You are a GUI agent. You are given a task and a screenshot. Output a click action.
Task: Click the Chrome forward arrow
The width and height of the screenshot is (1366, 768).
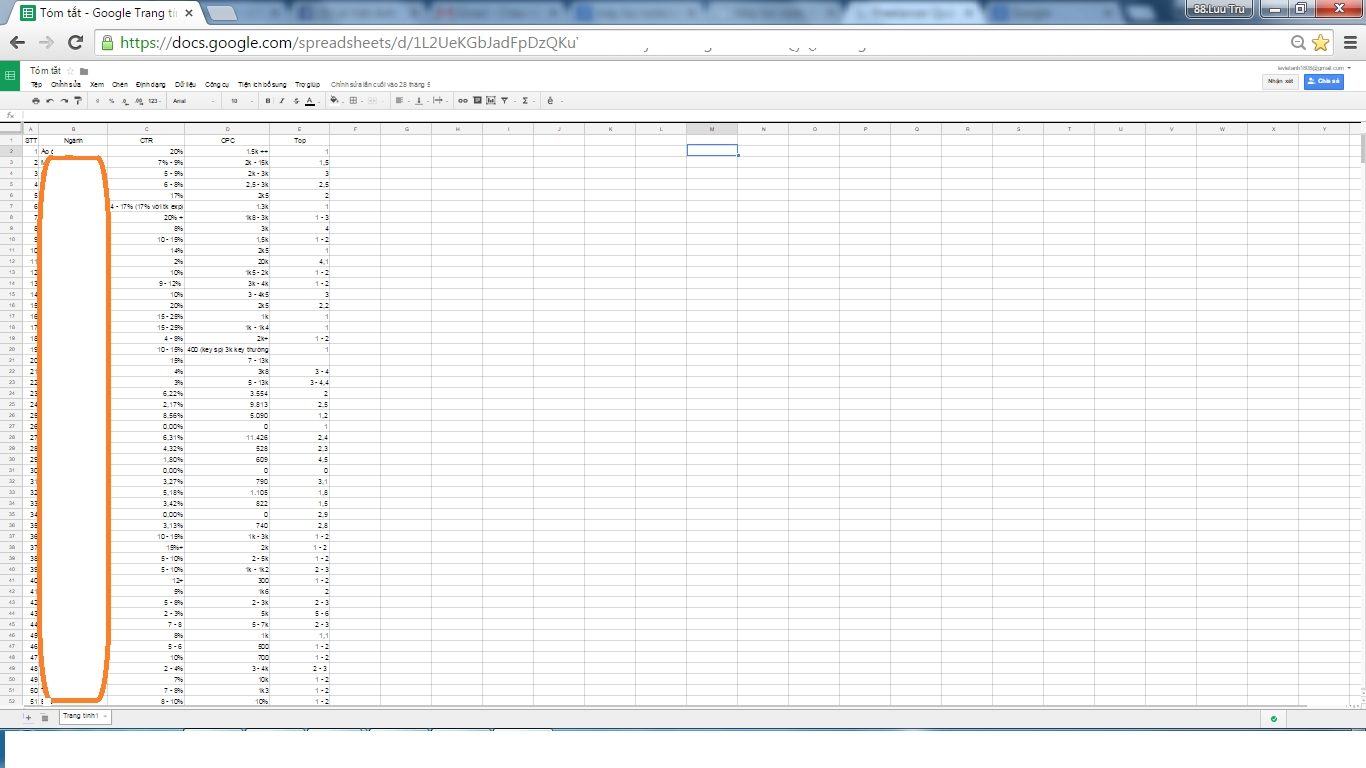tap(45, 42)
